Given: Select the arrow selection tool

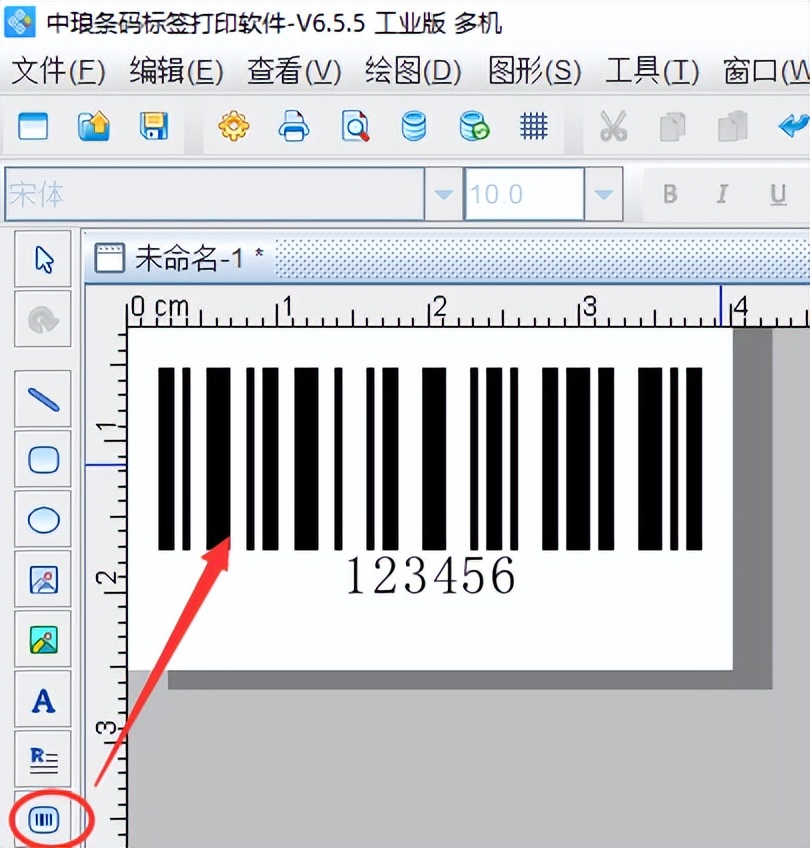Looking at the screenshot, I should [42, 258].
